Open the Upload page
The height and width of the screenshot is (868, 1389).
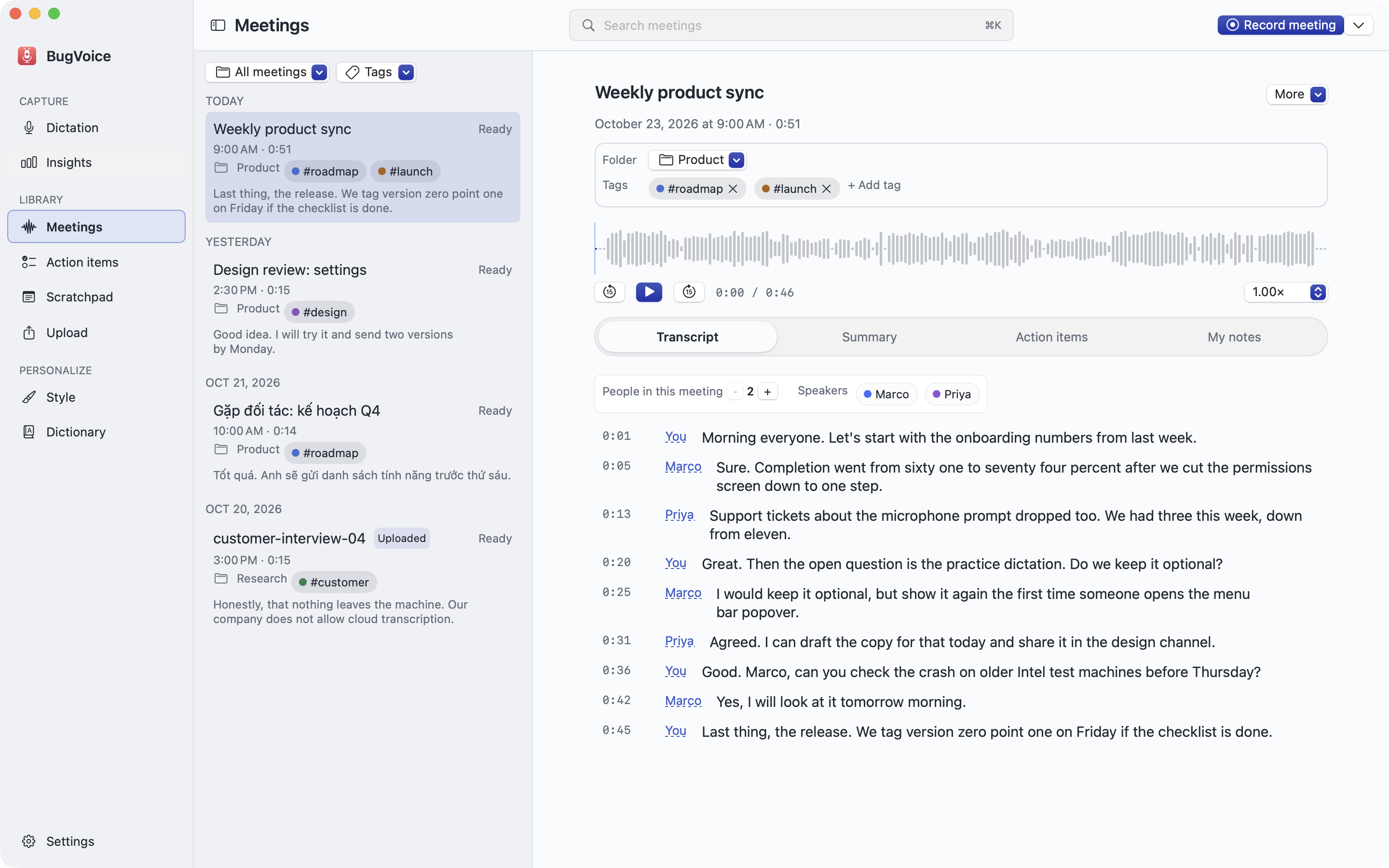(96, 332)
